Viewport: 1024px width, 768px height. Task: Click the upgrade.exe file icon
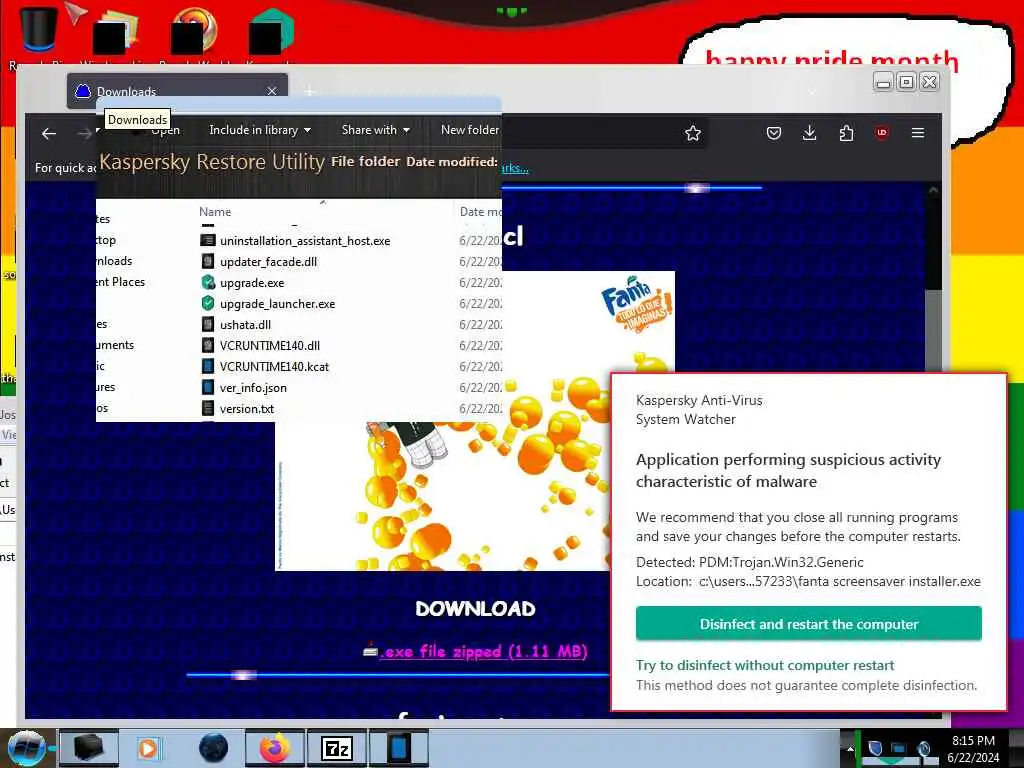(208, 282)
